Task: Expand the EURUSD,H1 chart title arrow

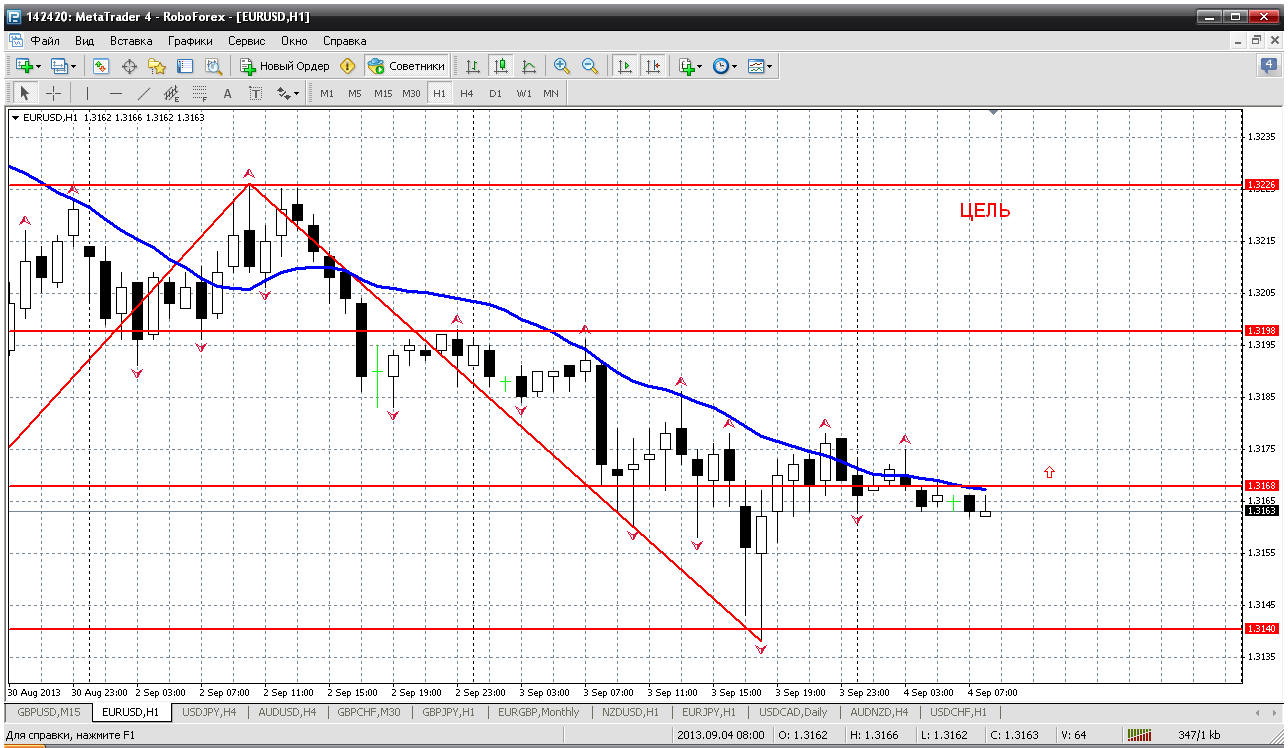Action: point(15,118)
